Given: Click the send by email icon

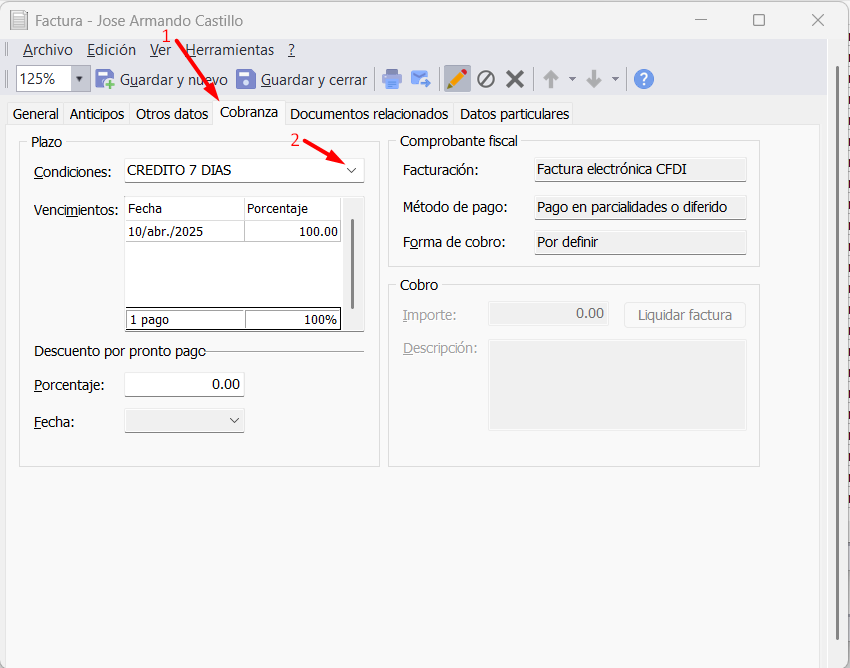Looking at the screenshot, I should pos(420,79).
